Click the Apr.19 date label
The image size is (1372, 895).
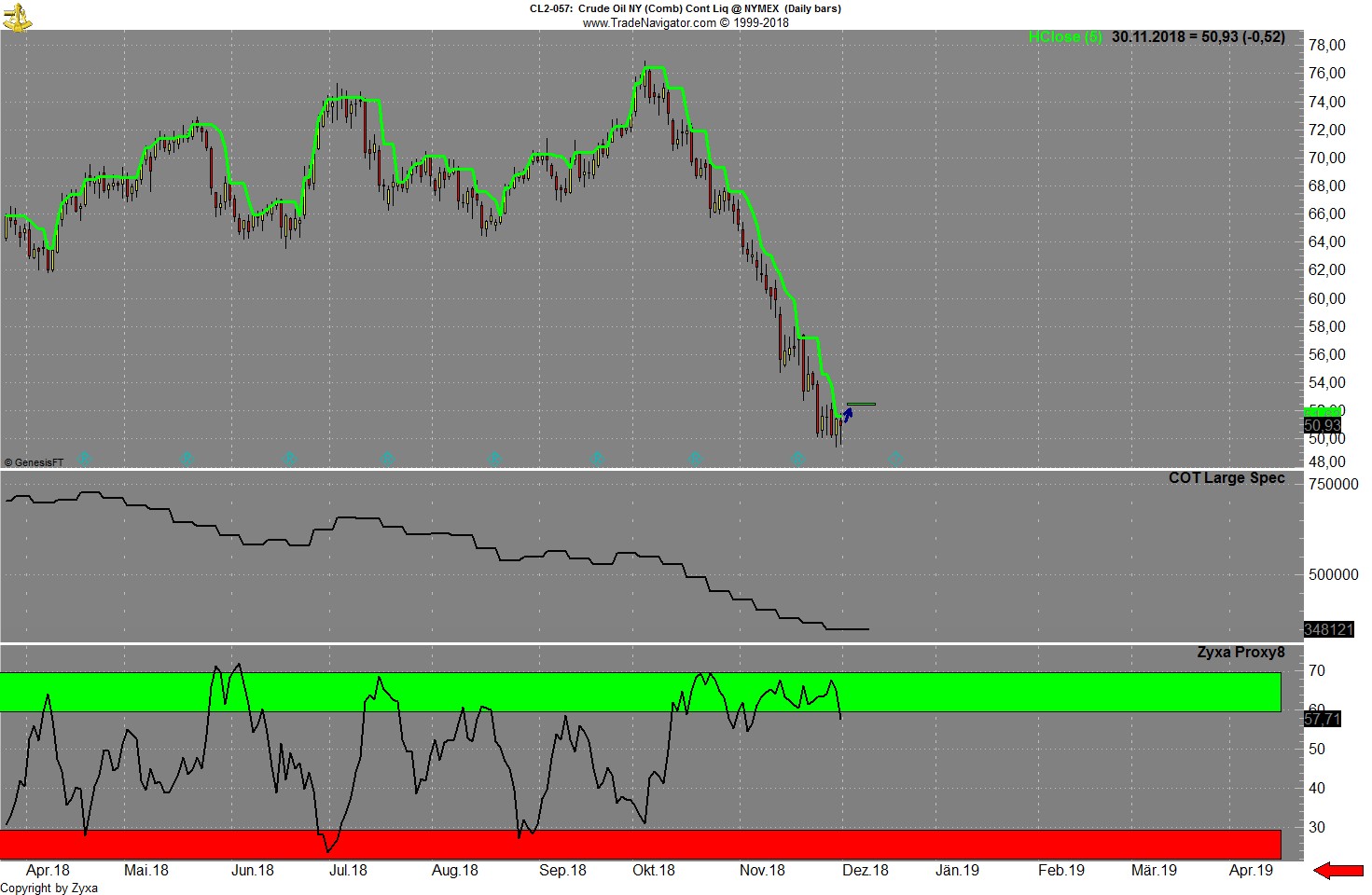tap(1252, 871)
